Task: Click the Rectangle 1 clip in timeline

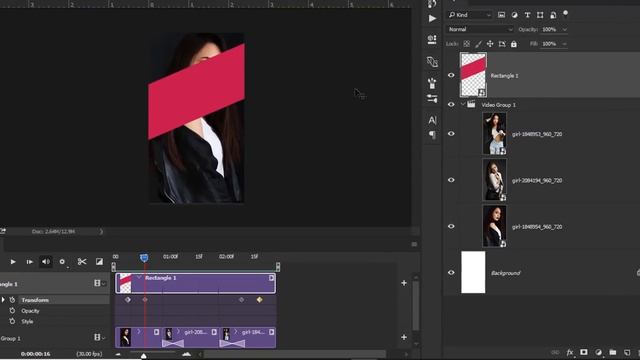Action: (196, 283)
